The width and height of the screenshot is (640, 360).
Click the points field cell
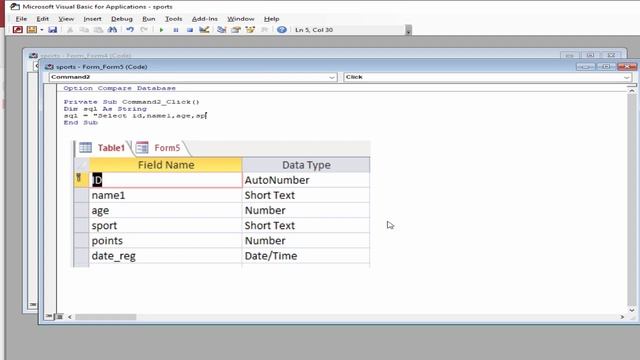tap(166, 240)
